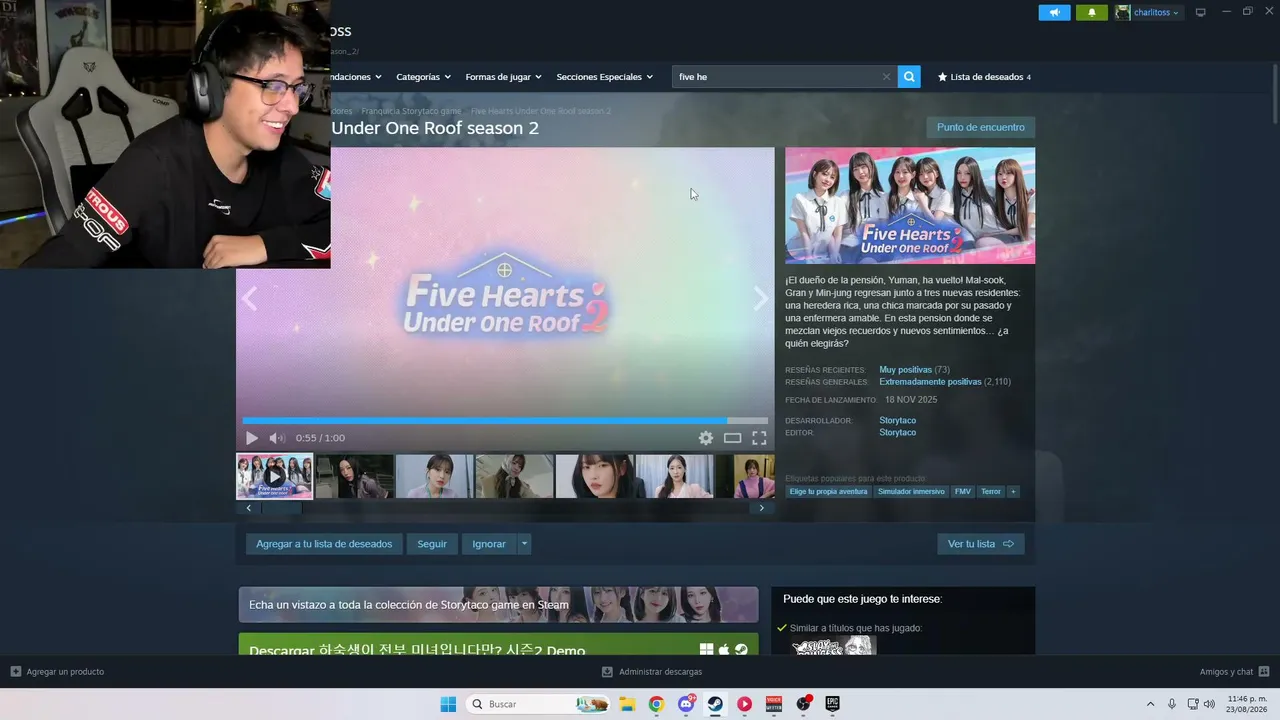This screenshot has width=1280, height=720.
Task: Select the FMV tag
Action: pyautogui.click(x=962, y=492)
